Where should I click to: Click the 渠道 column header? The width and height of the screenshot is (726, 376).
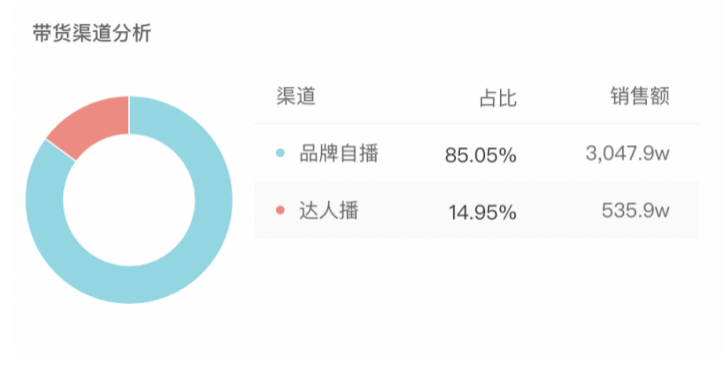click(x=296, y=96)
